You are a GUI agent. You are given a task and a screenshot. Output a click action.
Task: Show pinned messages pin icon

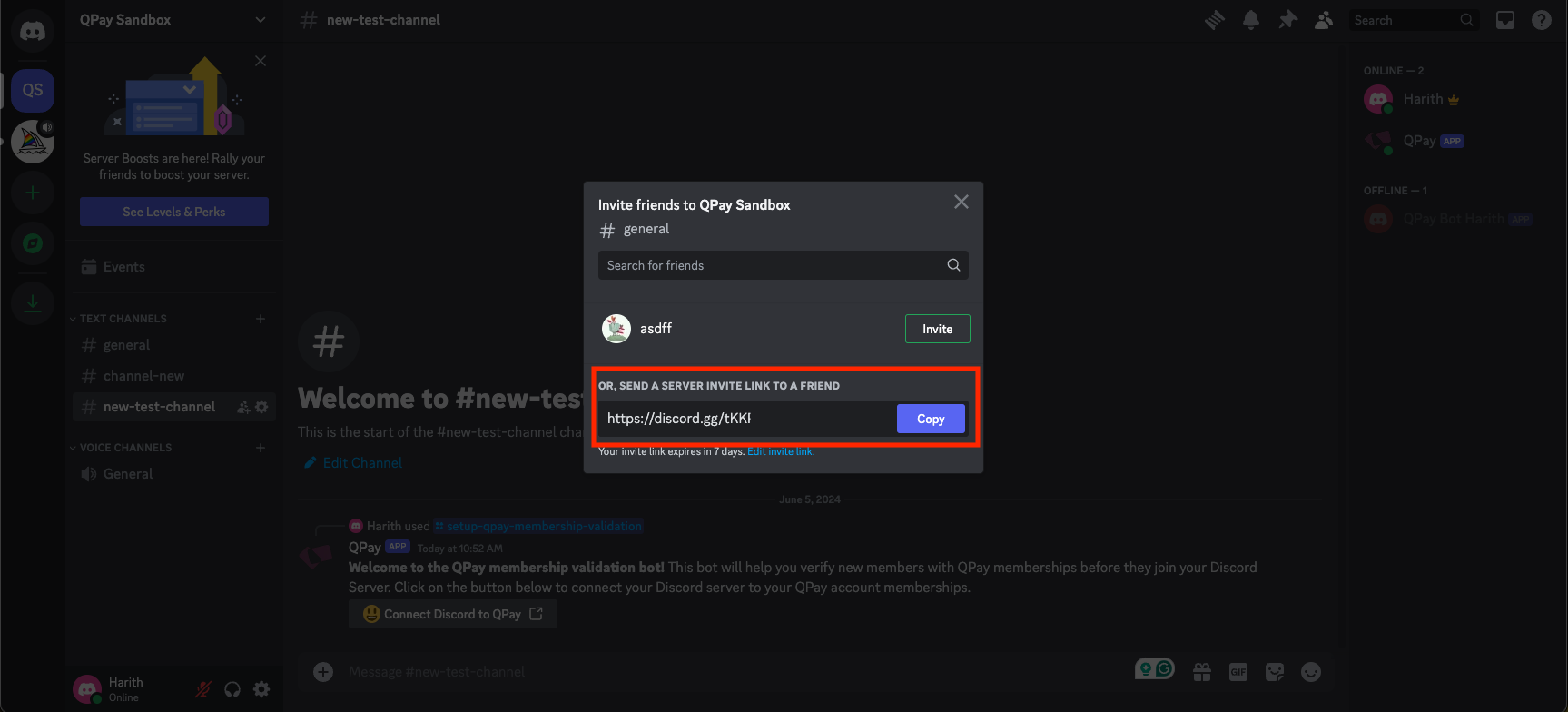pyautogui.click(x=1287, y=20)
